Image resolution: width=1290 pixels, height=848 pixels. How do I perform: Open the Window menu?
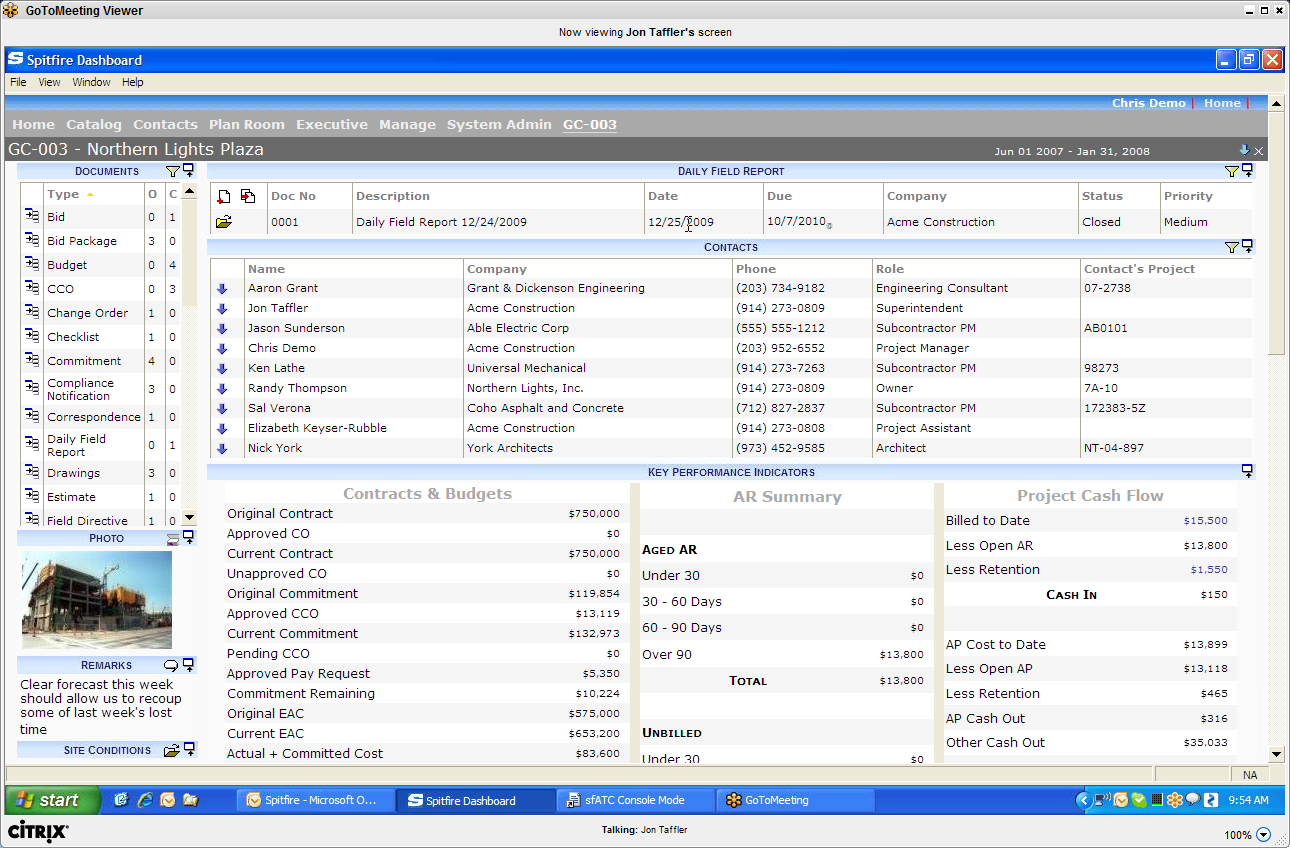point(91,82)
